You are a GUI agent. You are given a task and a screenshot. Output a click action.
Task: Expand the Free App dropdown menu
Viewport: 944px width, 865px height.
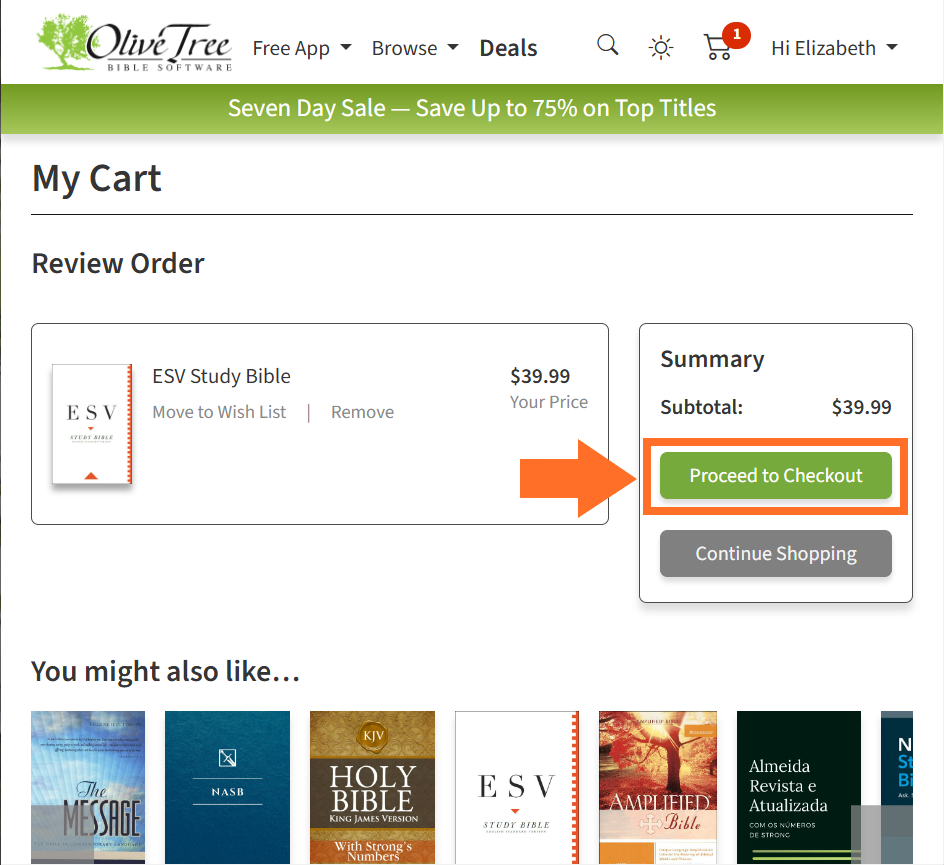coord(301,48)
